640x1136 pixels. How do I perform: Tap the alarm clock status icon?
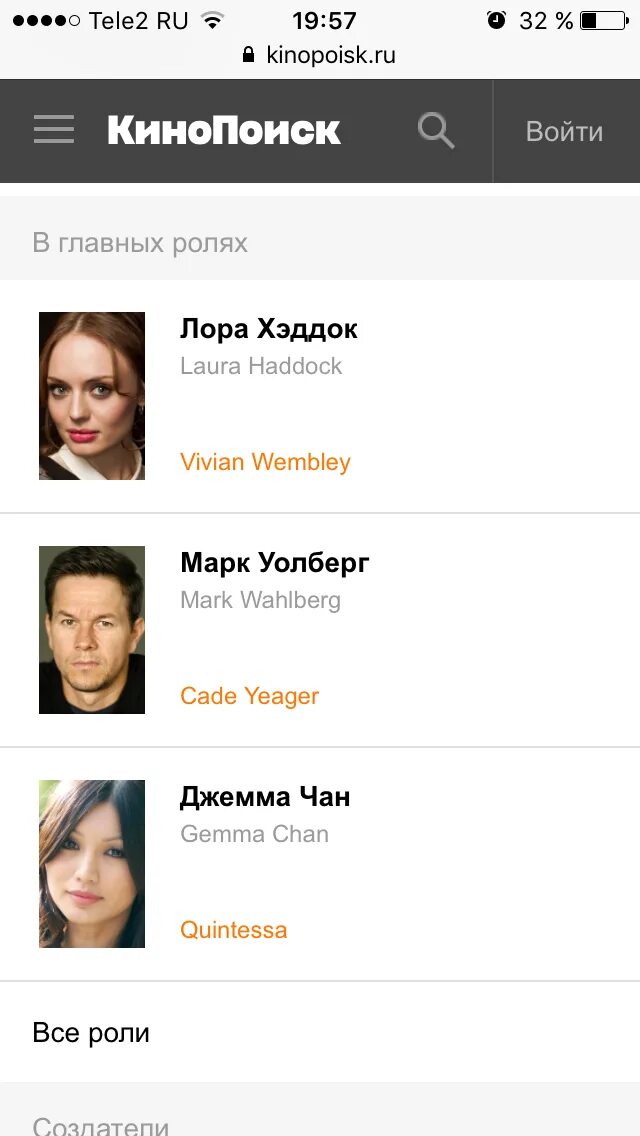click(496, 20)
